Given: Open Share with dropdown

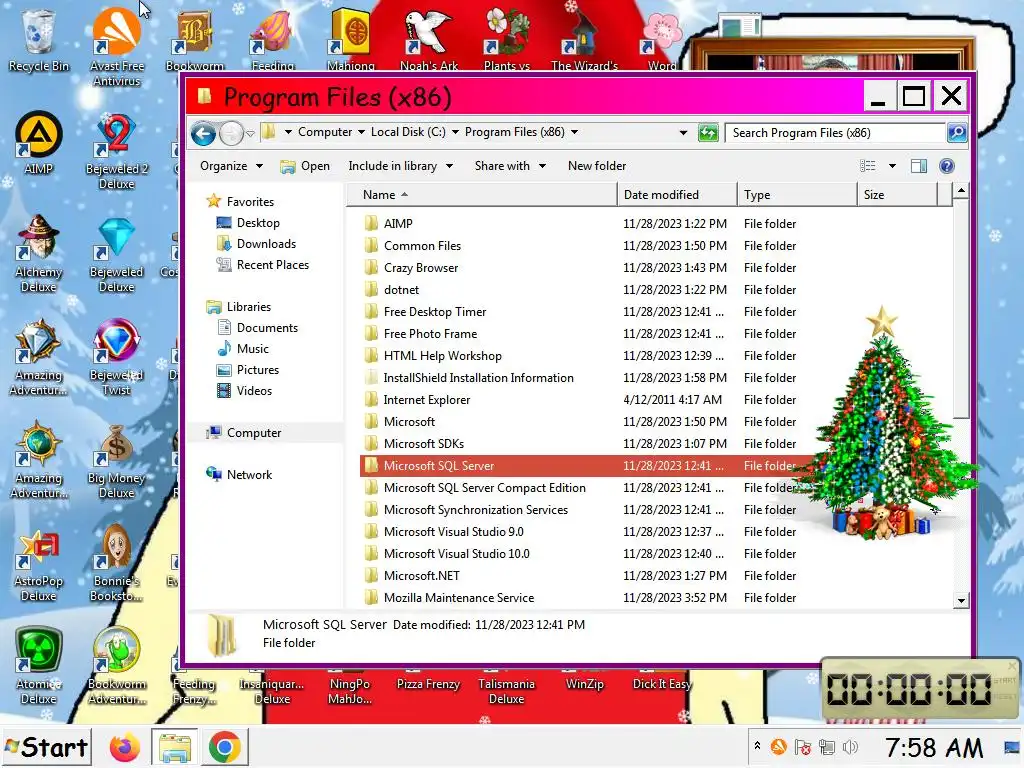Looking at the screenshot, I should click(x=510, y=166).
